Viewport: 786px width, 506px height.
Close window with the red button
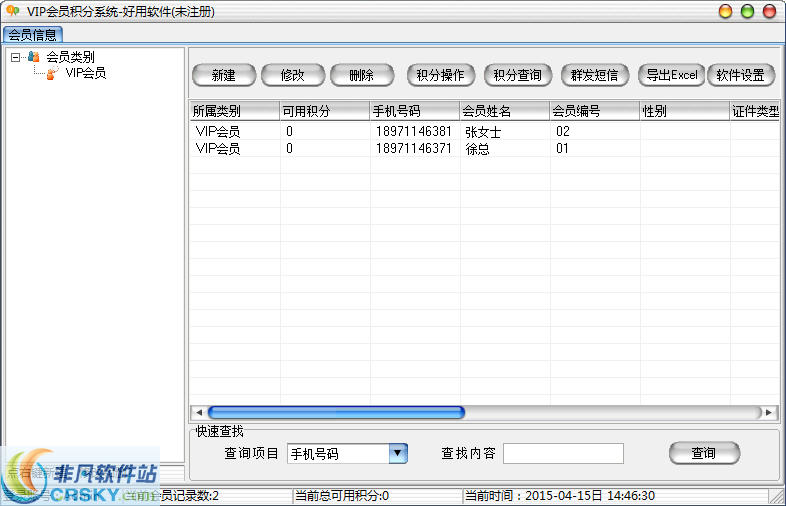769,11
